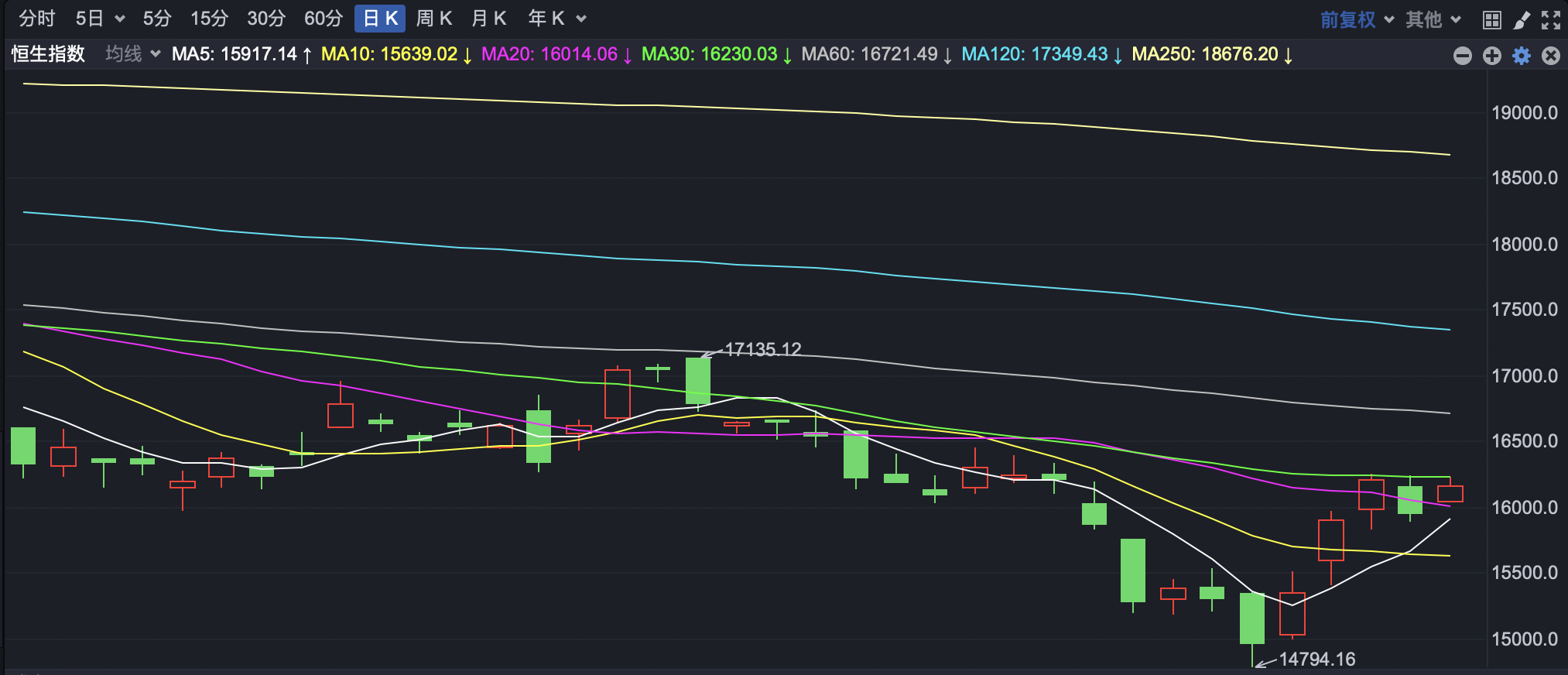Close the moving average indicator bar
This screenshot has width=1568, height=675.
[1551, 56]
